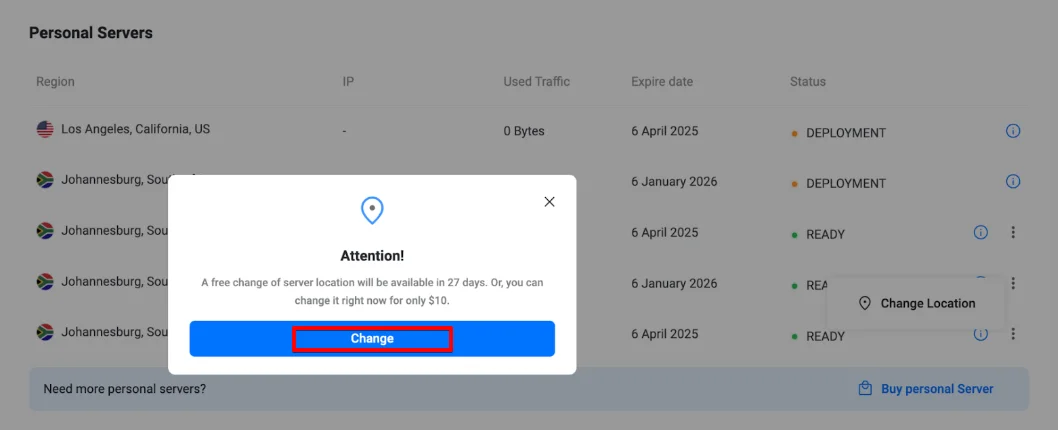Click the pin icon beside Change Location
The width and height of the screenshot is (1058, 430).
(865, 303)
